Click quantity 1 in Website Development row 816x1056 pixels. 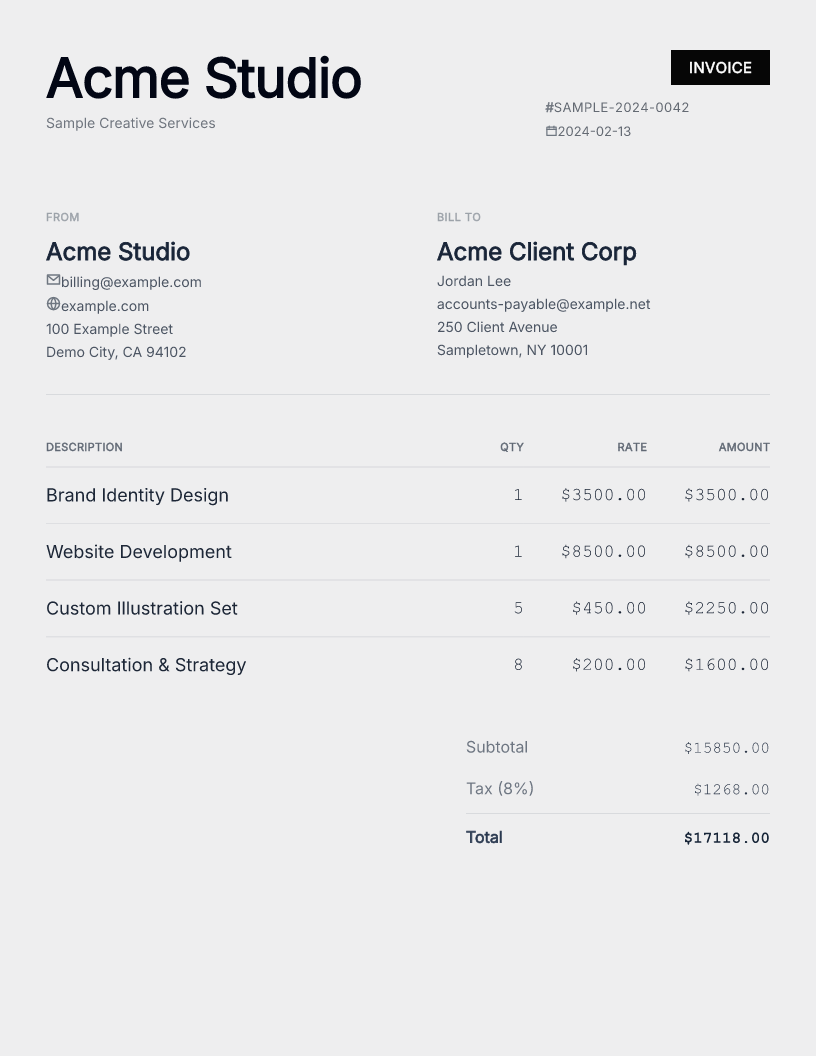coord(518,552)
